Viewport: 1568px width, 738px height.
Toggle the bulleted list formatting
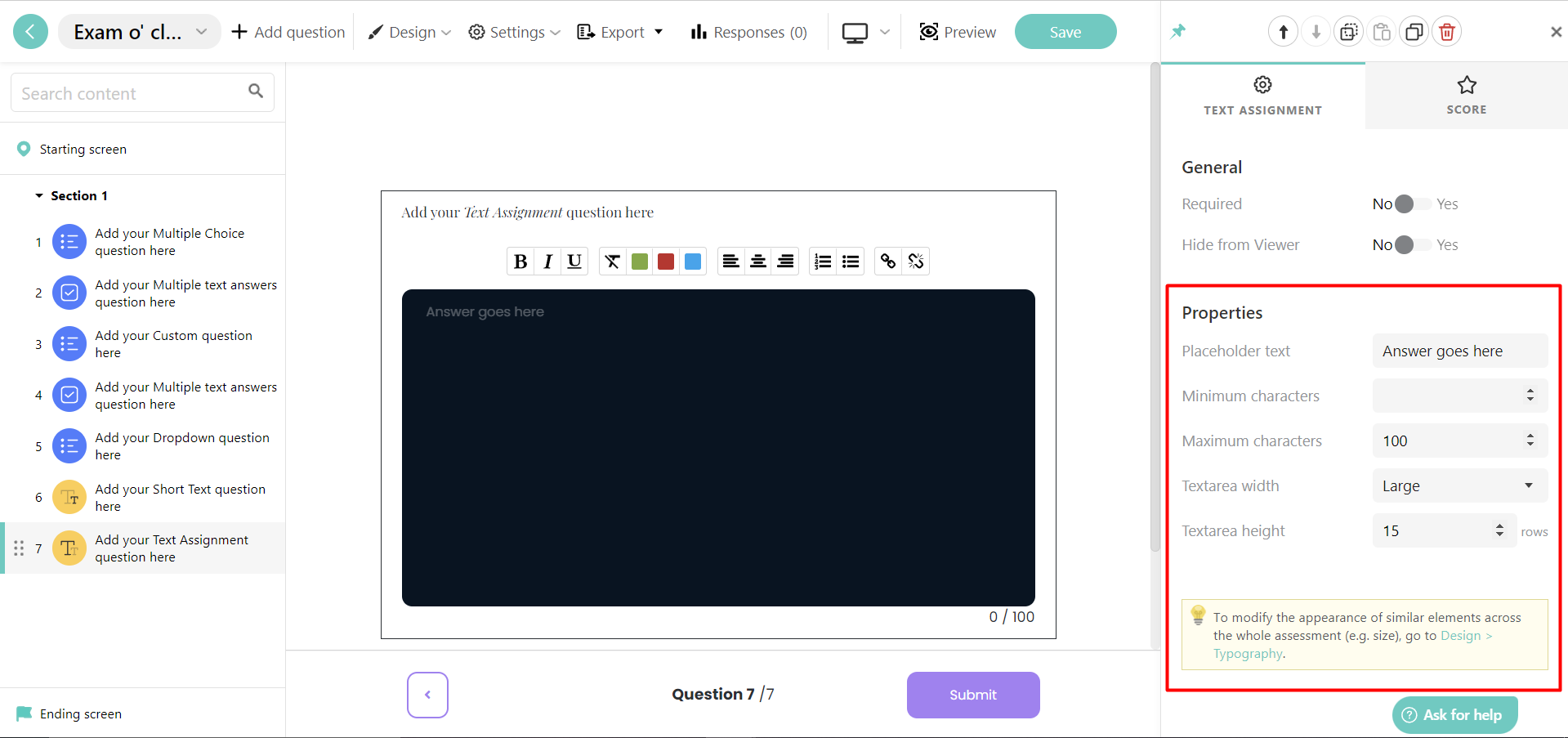pos(851,261)
